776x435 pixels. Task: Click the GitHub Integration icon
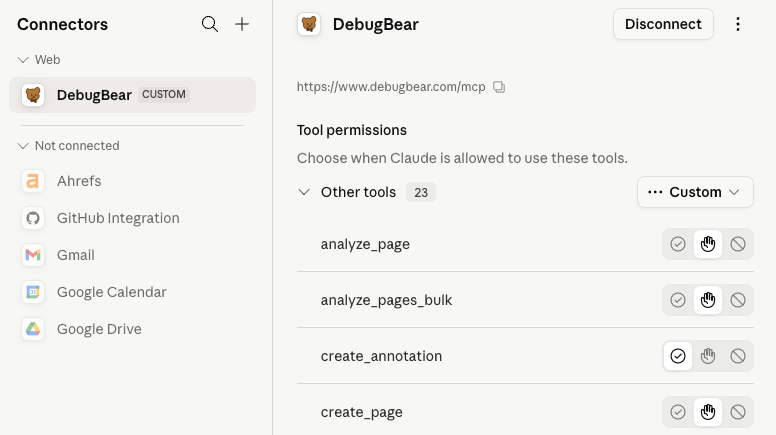pos(33,218)
